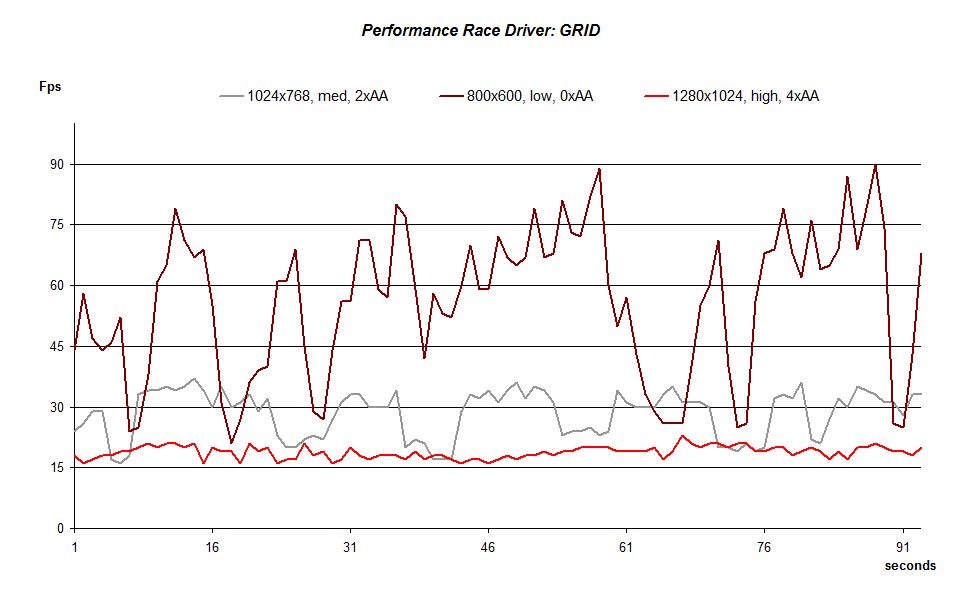Click the x-axis value "61"
This screenshot has height=597, width=965.
tap(626, 548)
